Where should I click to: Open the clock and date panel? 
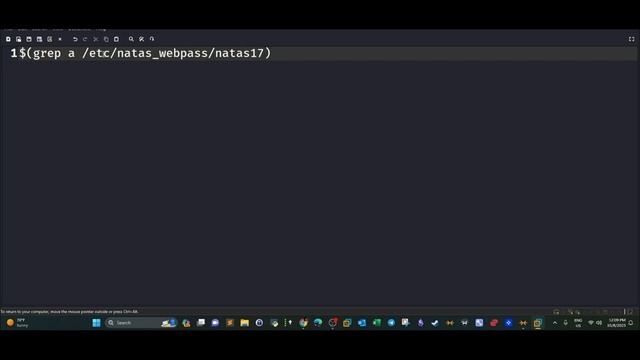pyautogui.click(x=616, y=323)
